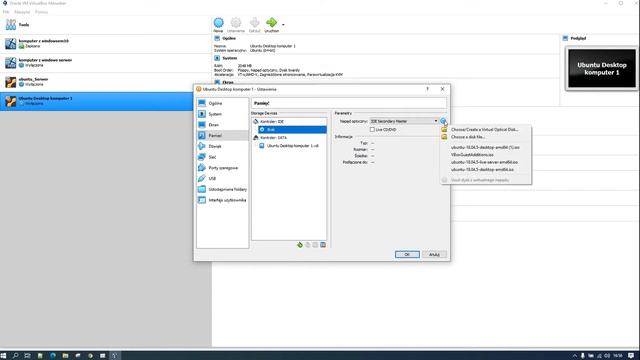Open the Porty szeregowe settings category
The height and width of the screenshot is (360, 640).
click(222, 168)
